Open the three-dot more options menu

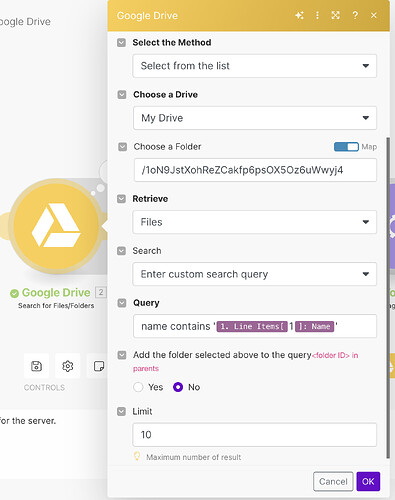click(x=317, y=15)
